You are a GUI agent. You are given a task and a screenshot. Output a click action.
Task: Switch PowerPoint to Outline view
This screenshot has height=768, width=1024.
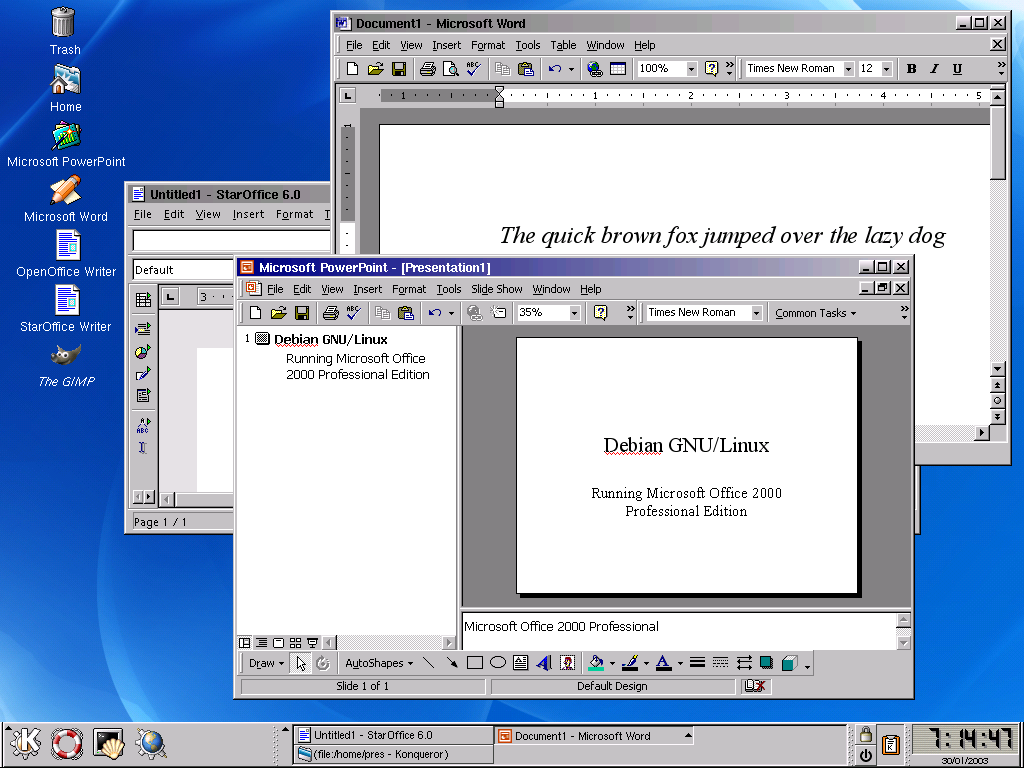click(x=261, y=643)
